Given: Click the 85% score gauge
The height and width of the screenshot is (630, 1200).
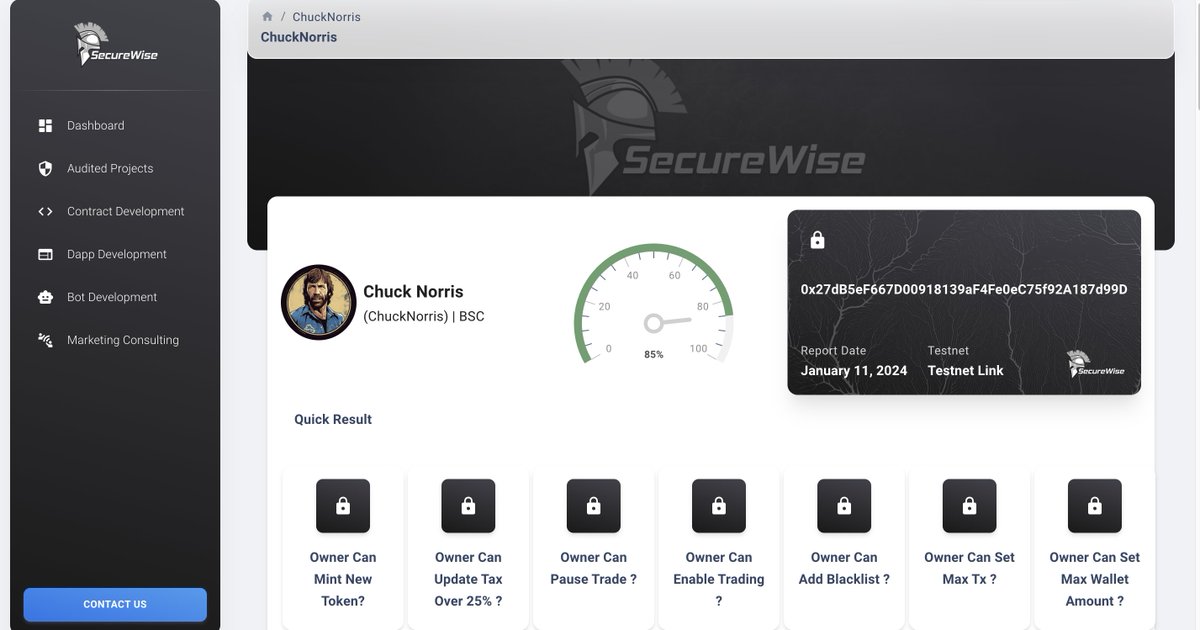Looking at the screenshot, I should [x=654, y=305].
